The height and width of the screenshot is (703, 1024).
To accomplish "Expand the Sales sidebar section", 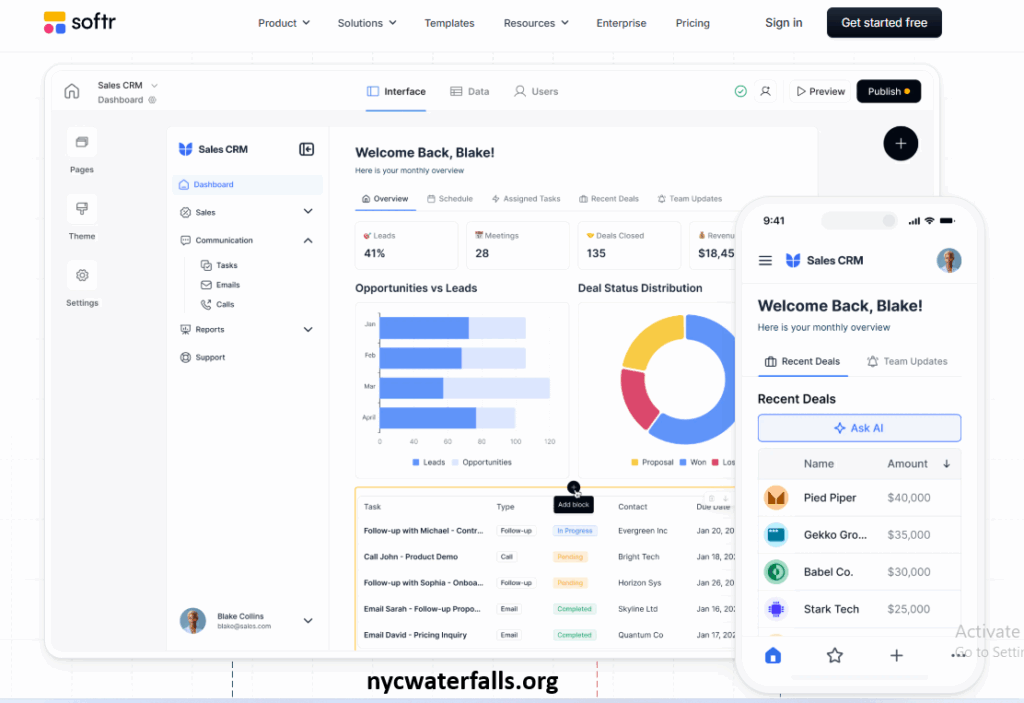I will [x=307, y=212].
